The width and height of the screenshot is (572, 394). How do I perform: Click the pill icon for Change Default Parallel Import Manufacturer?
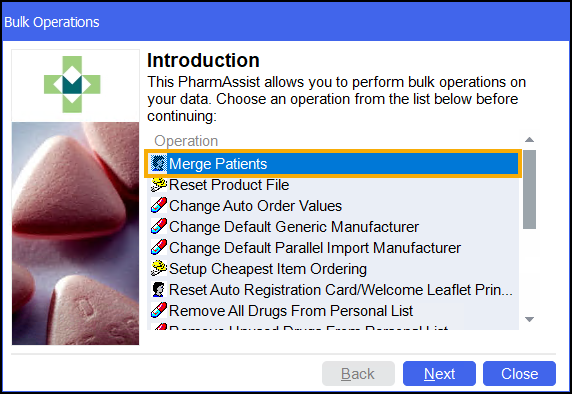coord(159,247)
